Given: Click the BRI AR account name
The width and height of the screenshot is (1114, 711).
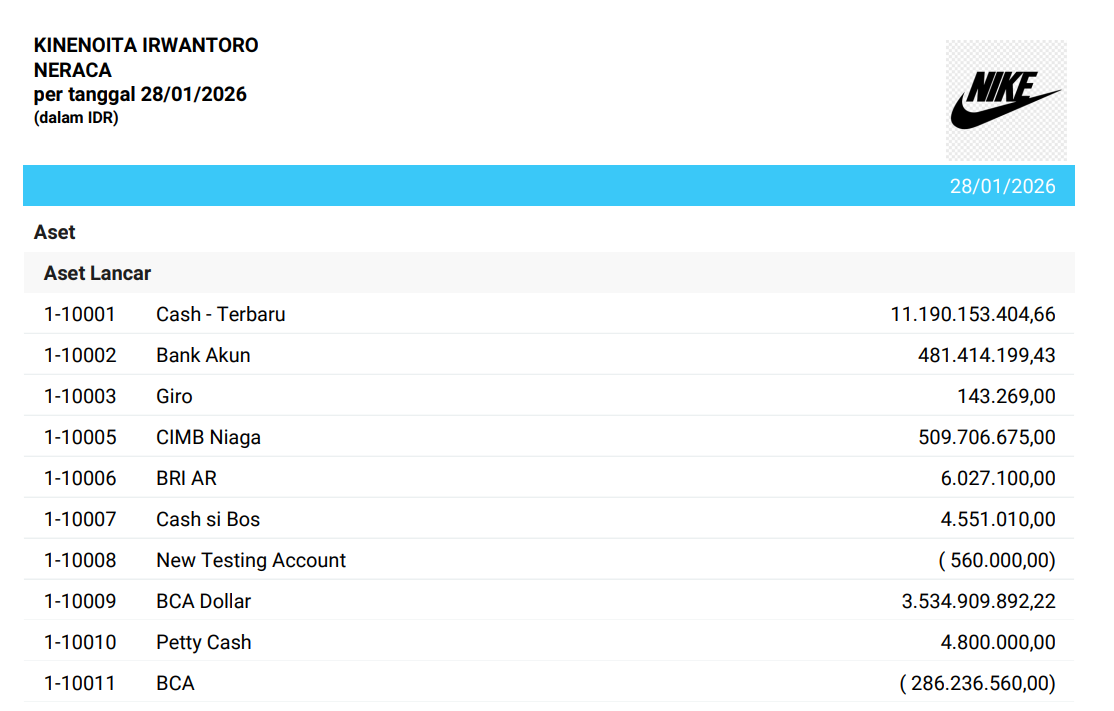Looking at the screenshot, I should 186,478.
